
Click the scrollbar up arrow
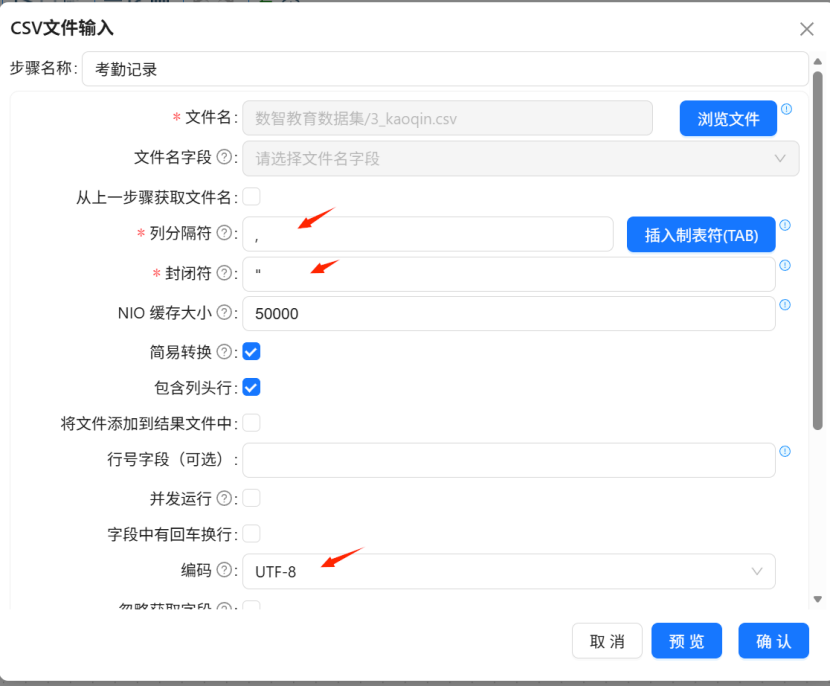(x=818, y=61)
